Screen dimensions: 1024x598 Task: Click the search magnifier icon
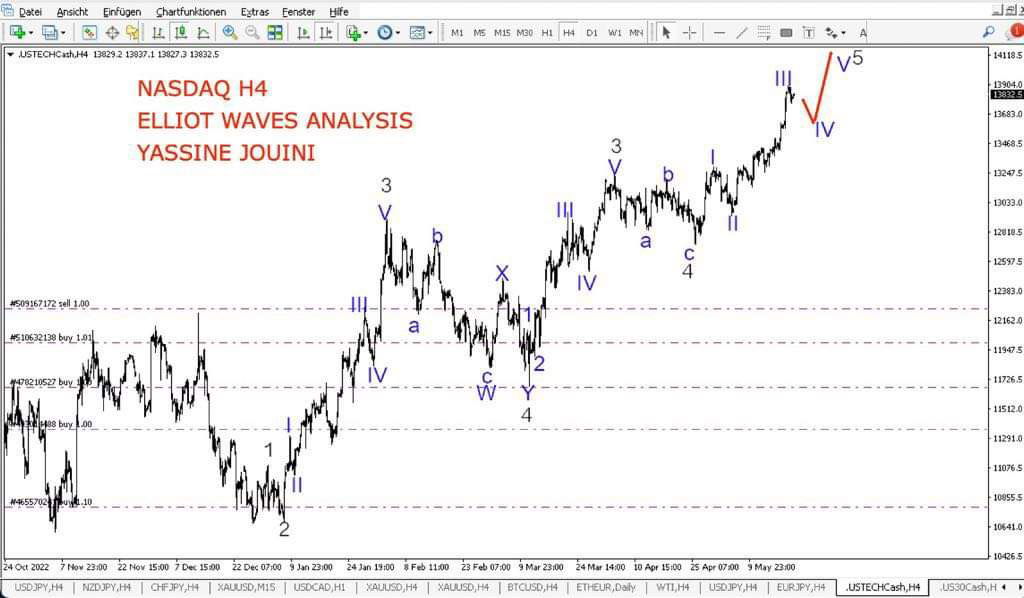tap(988, 32)
